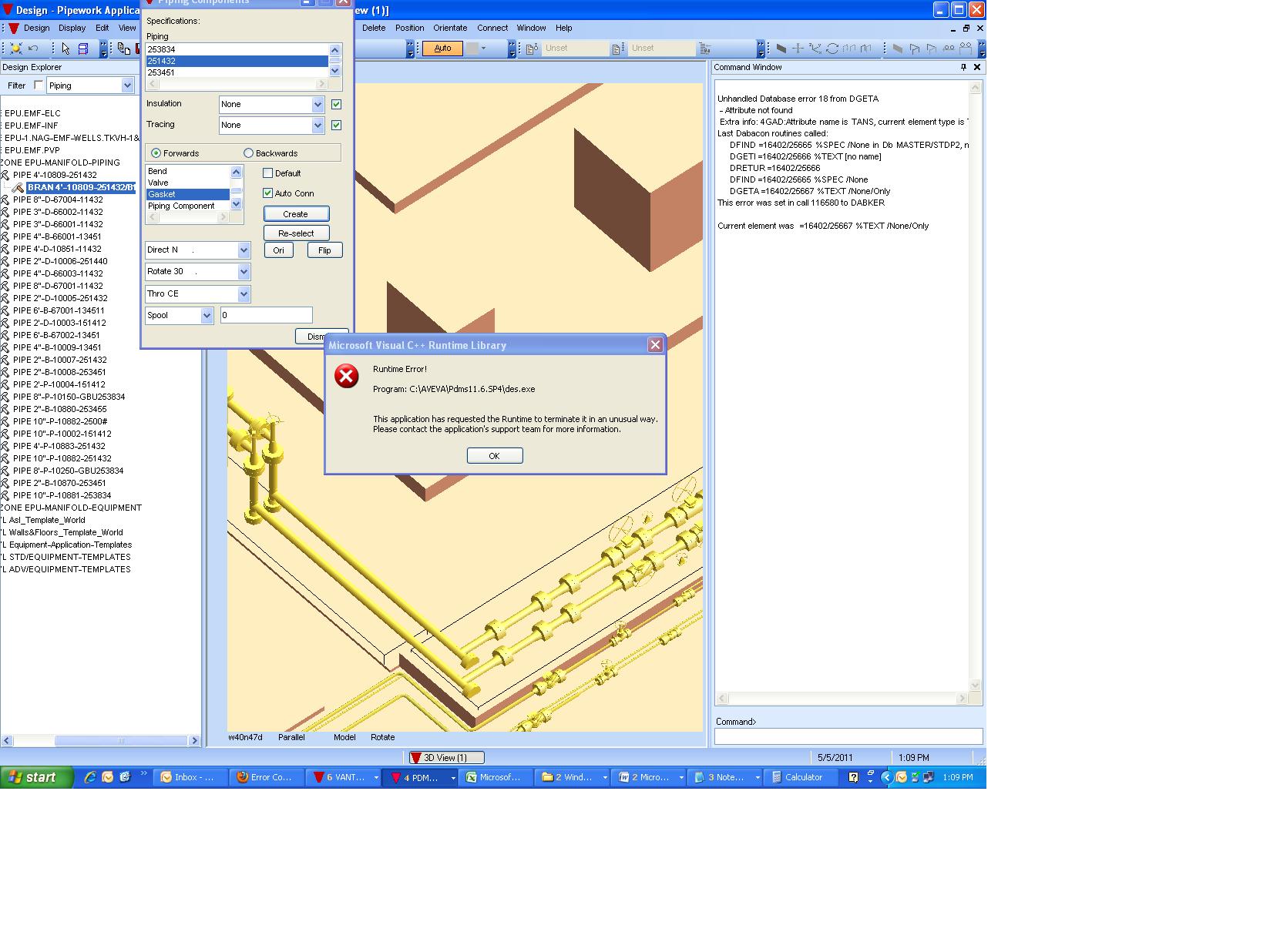Click the Command> input field
The height and width of the screenshot is (952, 1270).
pyautogui.click(x=848, y=736)
